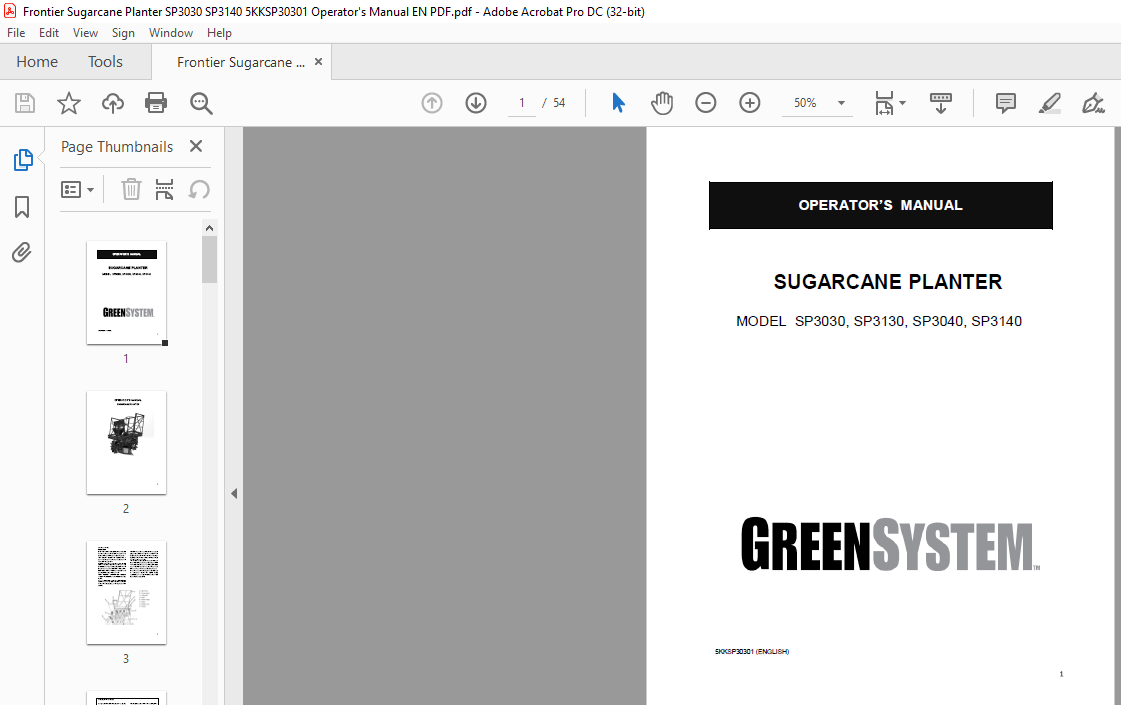
Task: Toggle the Page Thumbnails sidebar icon
Action: click(x=22, y=159)
